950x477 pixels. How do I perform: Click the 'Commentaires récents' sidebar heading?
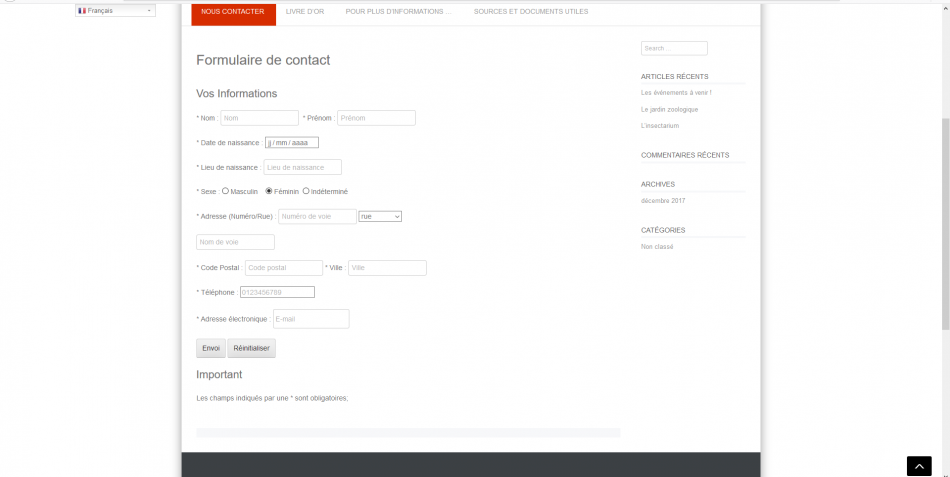pos(685,155)
